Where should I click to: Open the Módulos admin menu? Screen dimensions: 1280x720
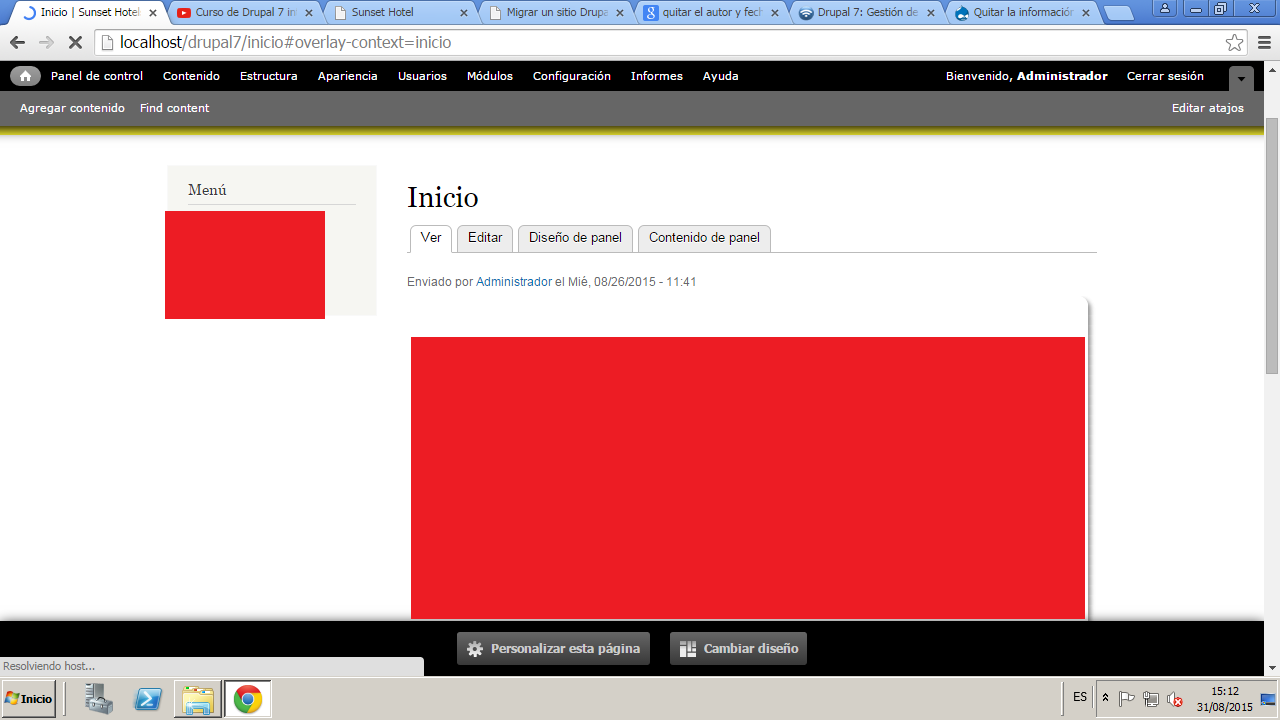coord(489,76)
